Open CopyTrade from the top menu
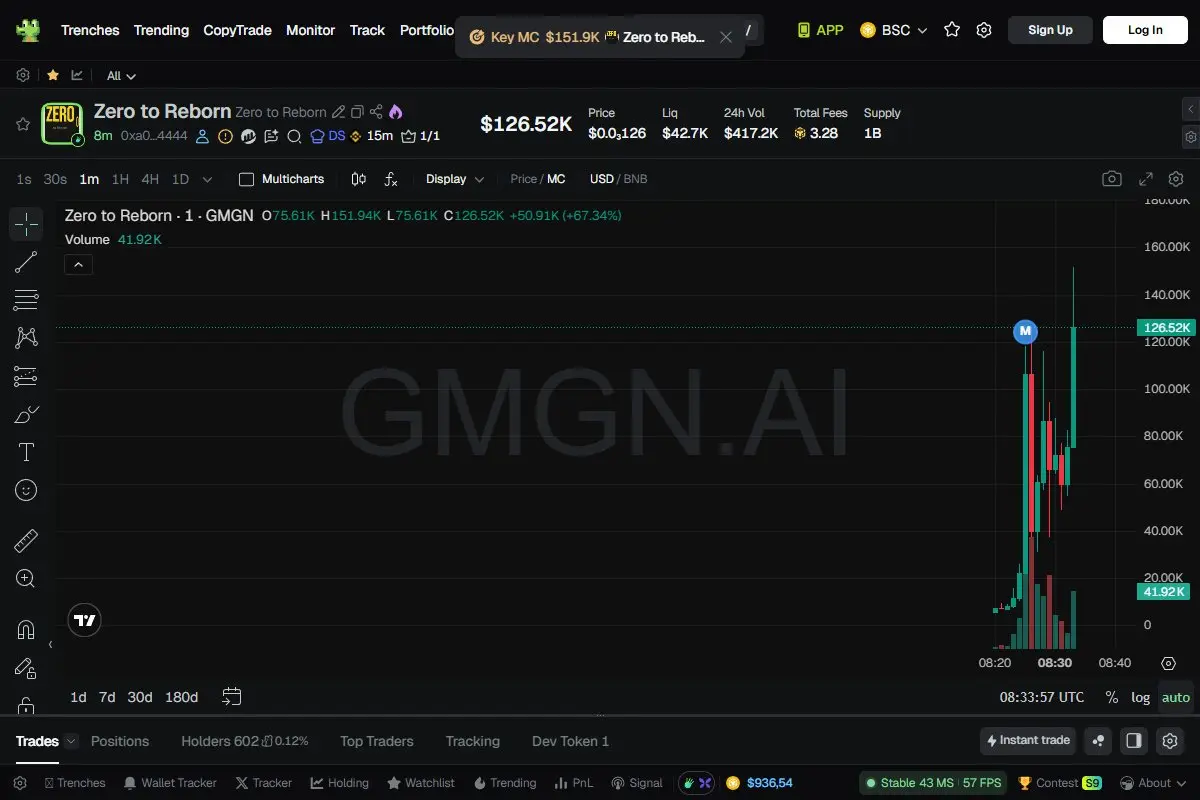Screen dimensions: 1200x800 [x=237, y=30]
